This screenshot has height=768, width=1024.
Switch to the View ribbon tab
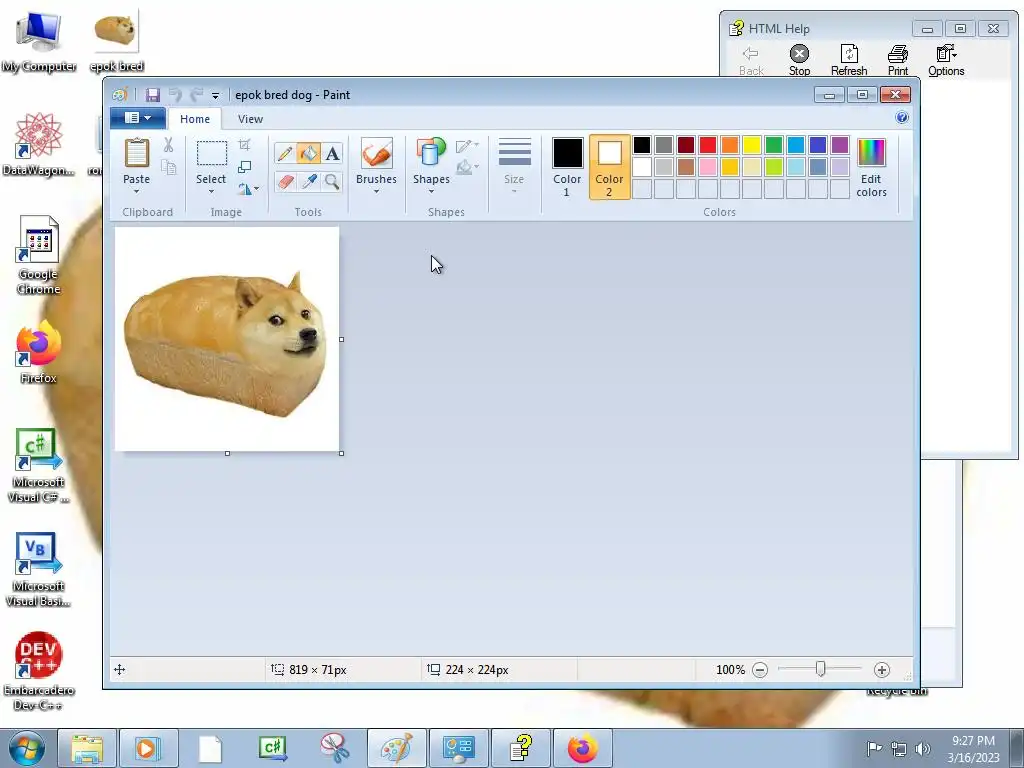point(250,119)
